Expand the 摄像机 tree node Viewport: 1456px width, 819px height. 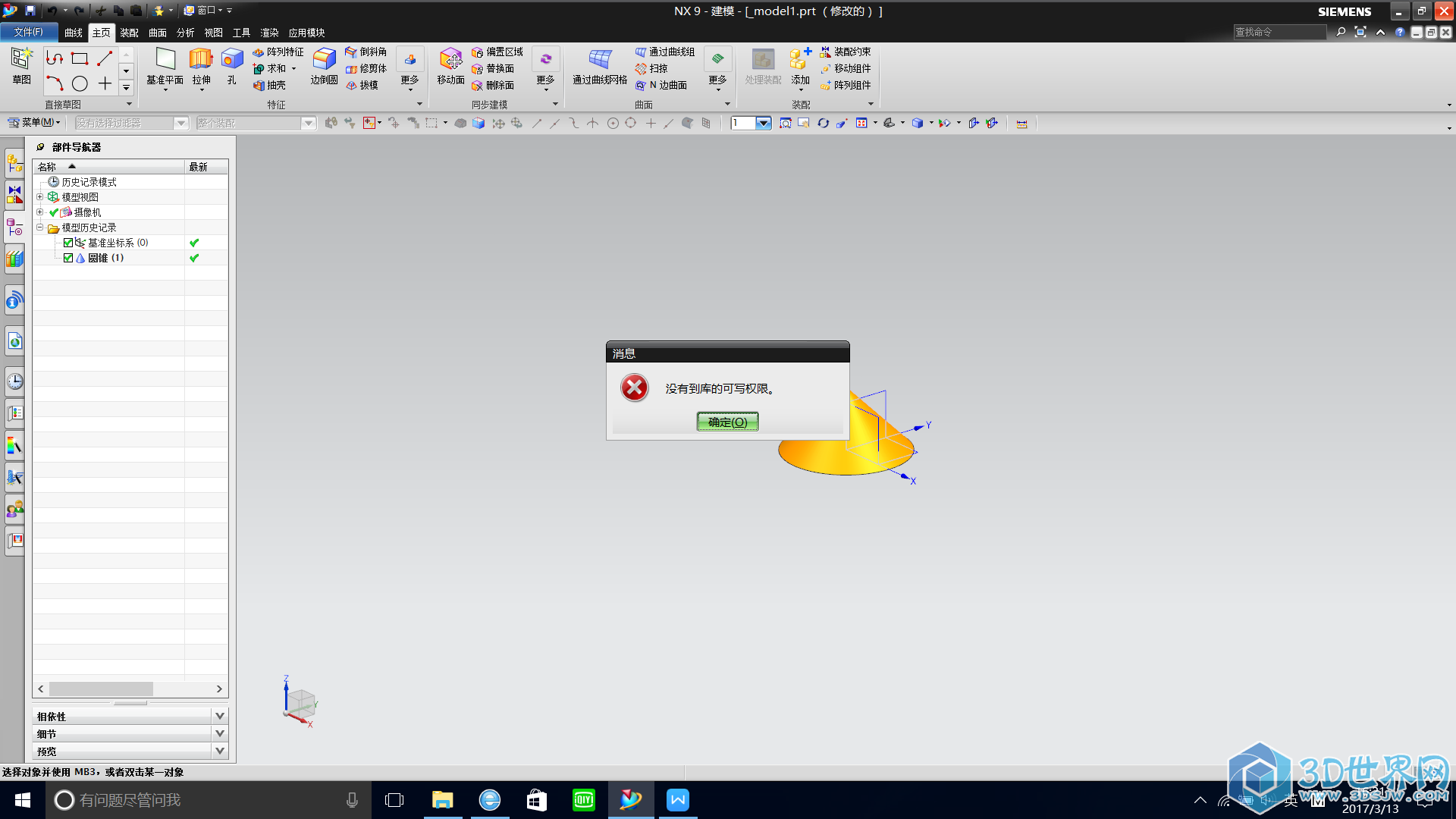click(40, 212)
